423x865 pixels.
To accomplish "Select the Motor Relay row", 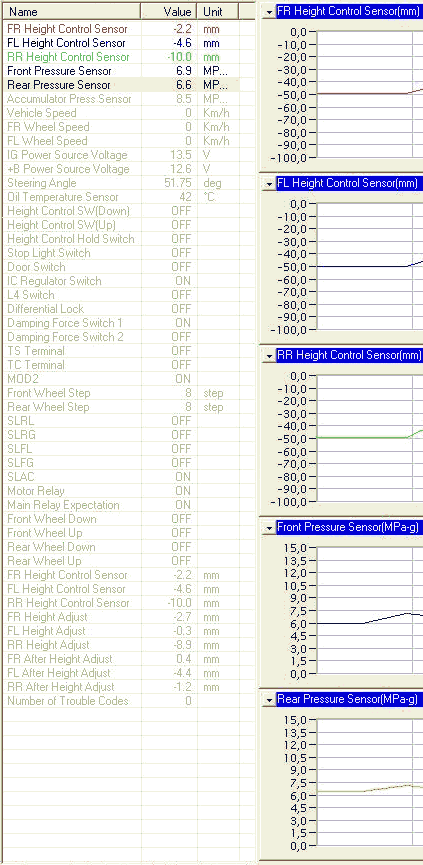I will click(x=128, y=491).
